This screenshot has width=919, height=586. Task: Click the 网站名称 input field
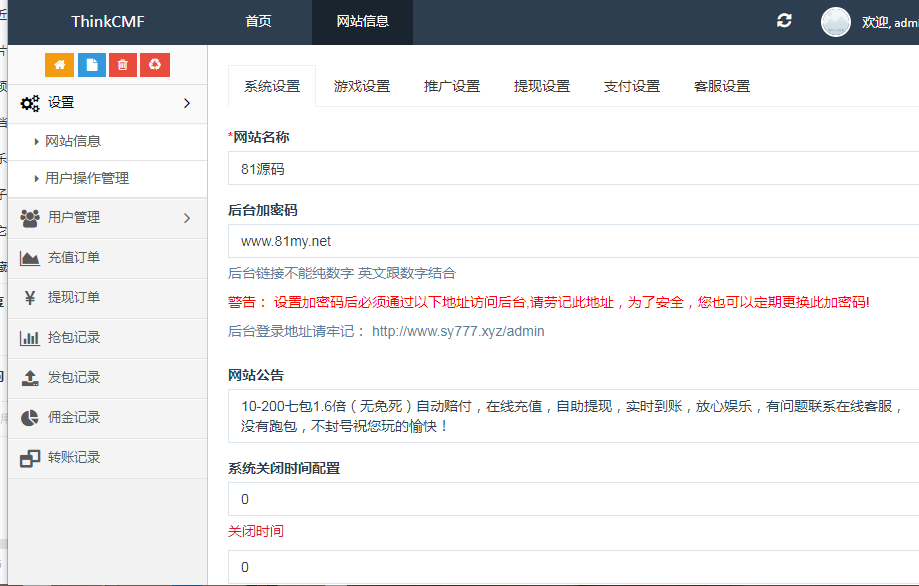point(570,169)
